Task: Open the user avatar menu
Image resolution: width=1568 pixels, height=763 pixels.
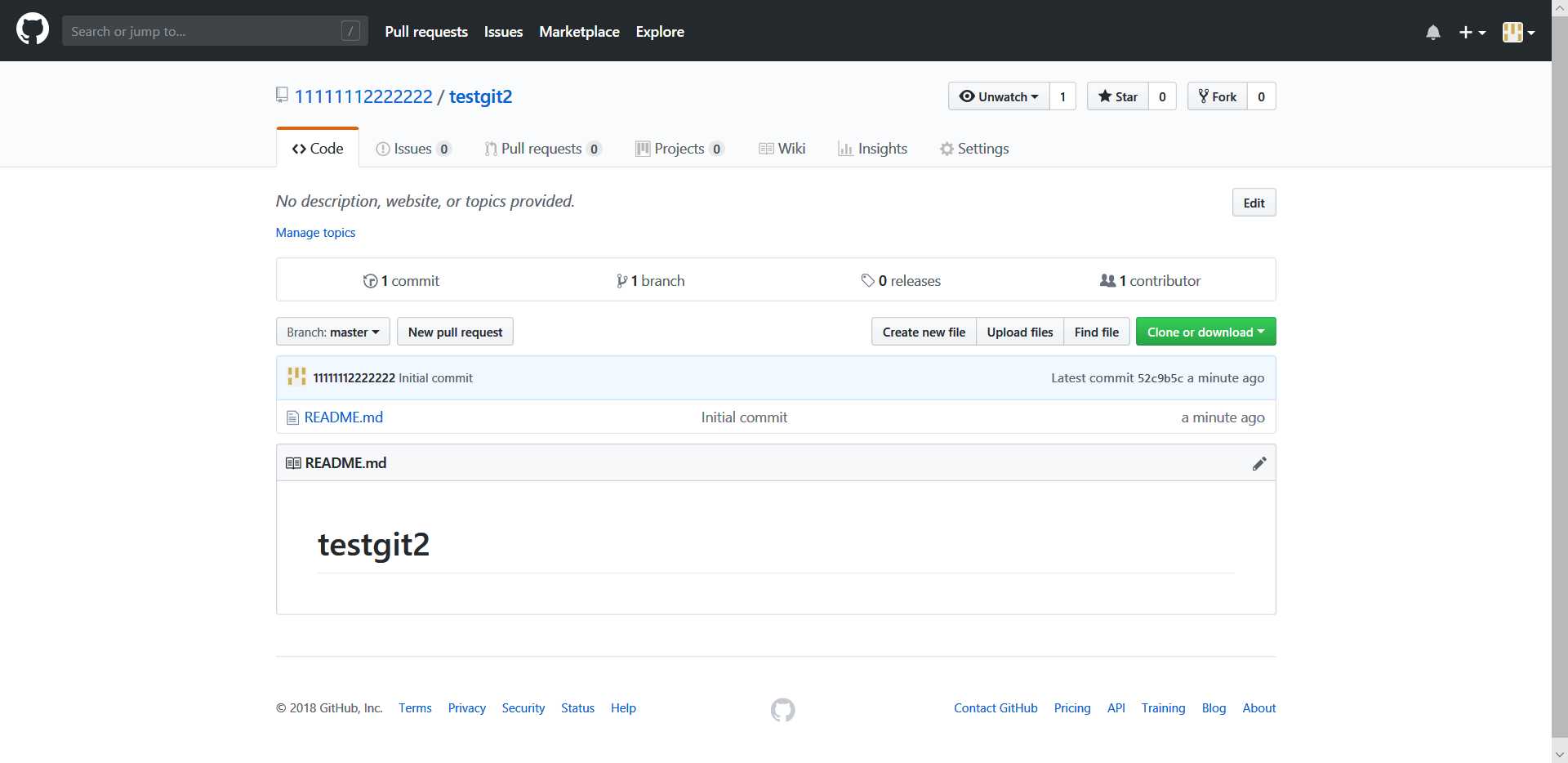Action: 1519,32
